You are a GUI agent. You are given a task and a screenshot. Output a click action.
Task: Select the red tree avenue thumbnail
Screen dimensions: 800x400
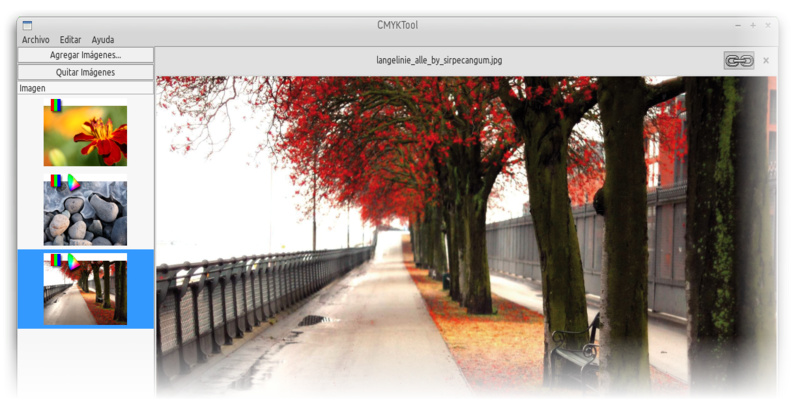click(x=85, y=289)
